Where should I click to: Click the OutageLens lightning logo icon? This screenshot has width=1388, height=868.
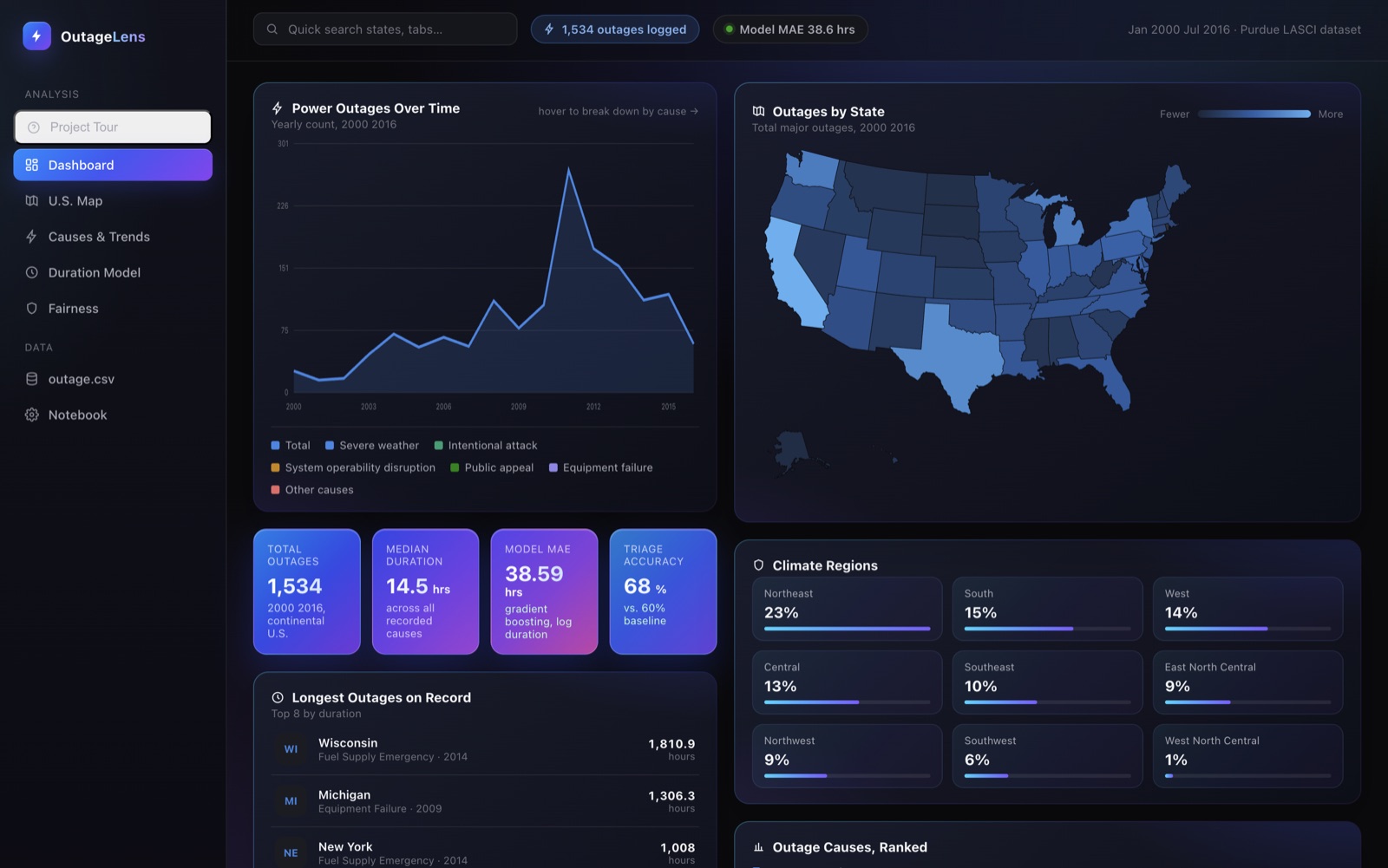tap(36, 36)
